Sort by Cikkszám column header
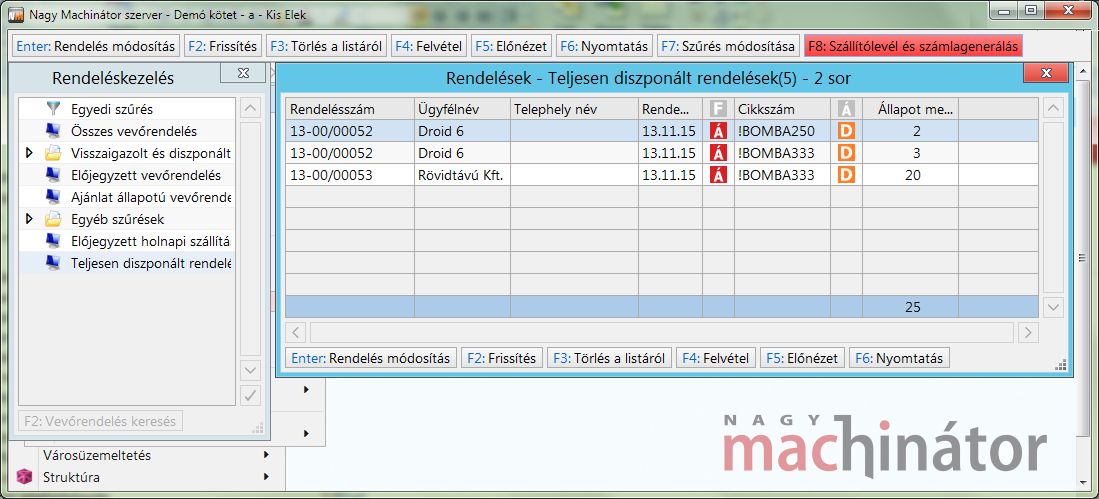Image resolution: width=1099 pixels, height=499 pixels. coord(782,109)
